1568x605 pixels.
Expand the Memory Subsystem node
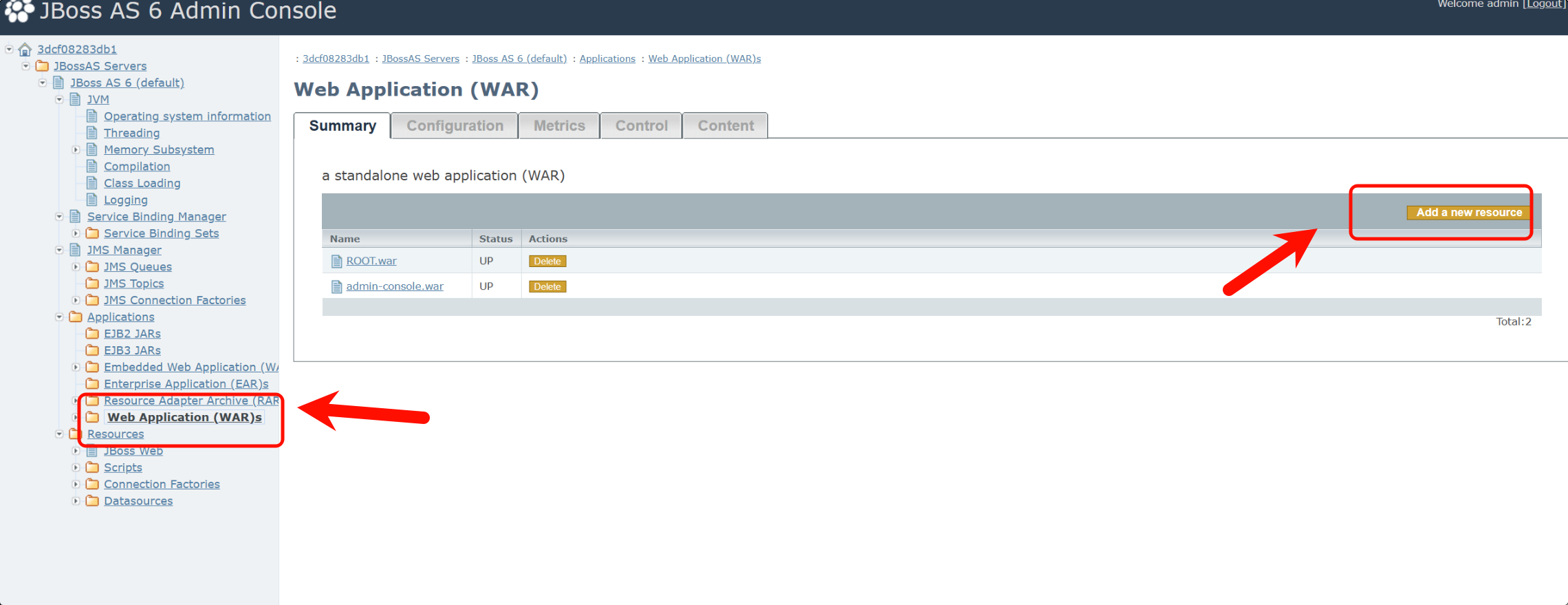[x=76, y=150]
